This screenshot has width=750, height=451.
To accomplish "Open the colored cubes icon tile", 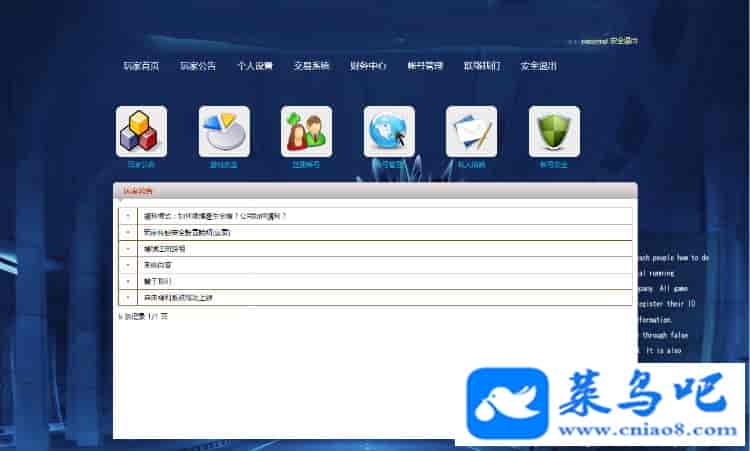I will click(142, 132).
